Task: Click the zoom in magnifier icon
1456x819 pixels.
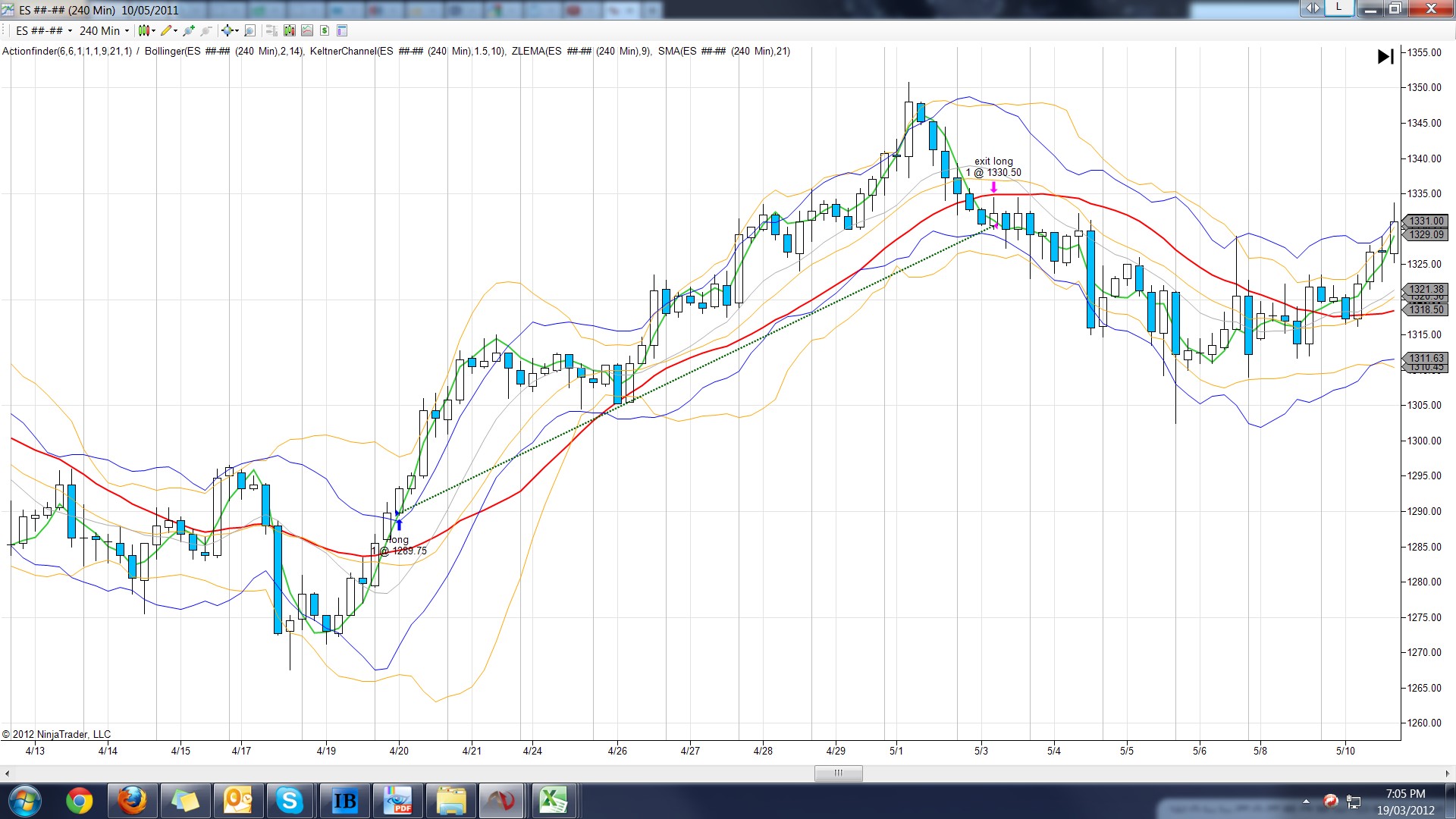Action: coord(189,31)
